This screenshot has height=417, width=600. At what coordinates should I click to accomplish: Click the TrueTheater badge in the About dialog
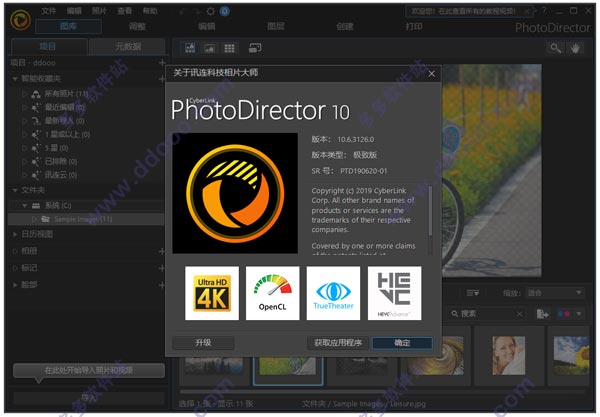[x=333, y=293]
